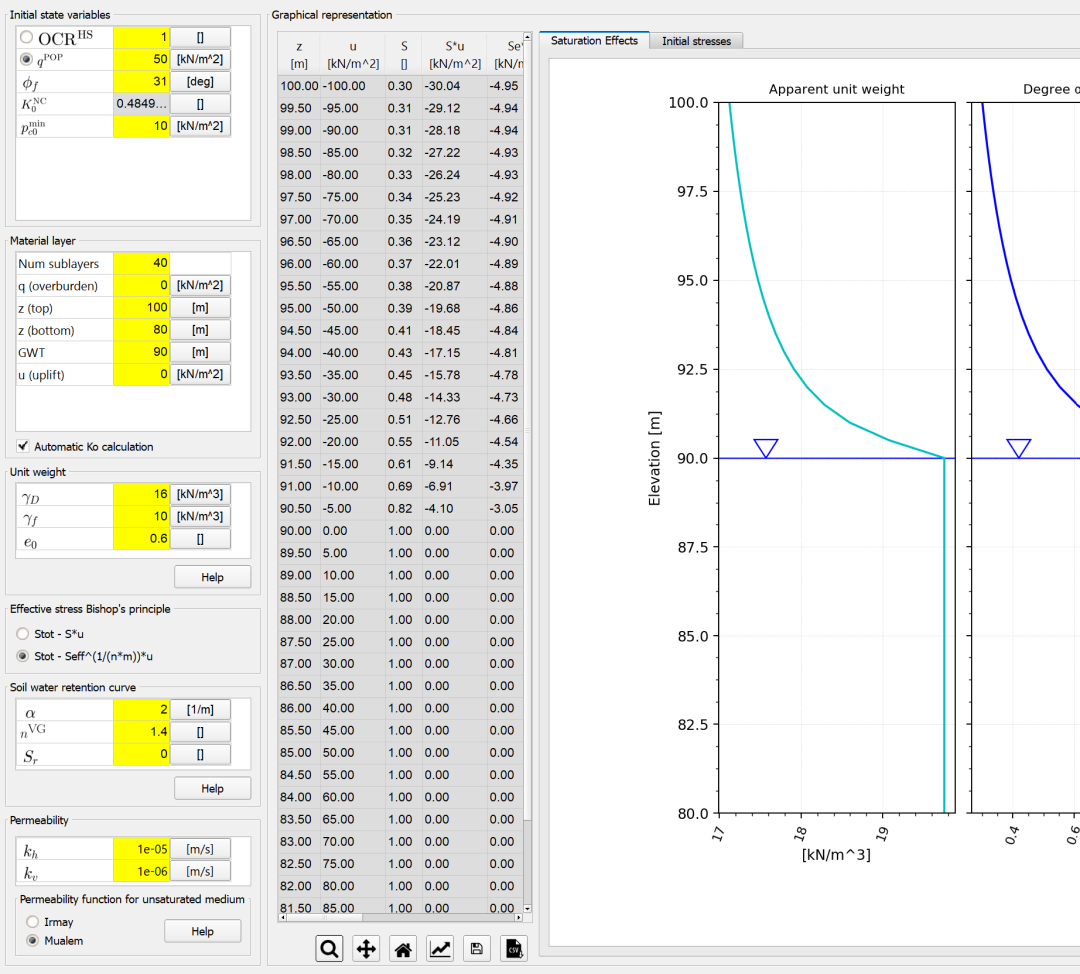Edit the n VG value 1.4
The height and width of the screenshot is (974, 1080).
pos(141,732)
